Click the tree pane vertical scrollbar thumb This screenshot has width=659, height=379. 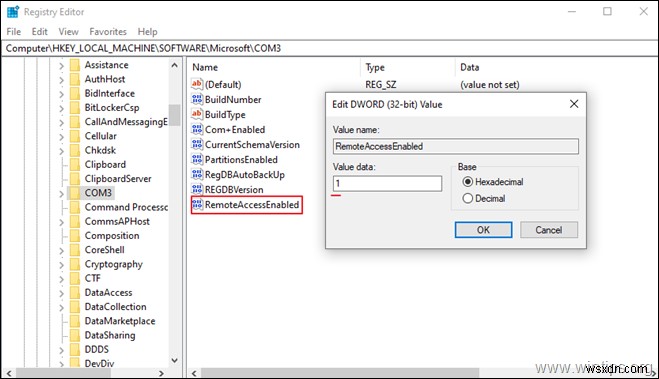point(174,114)
